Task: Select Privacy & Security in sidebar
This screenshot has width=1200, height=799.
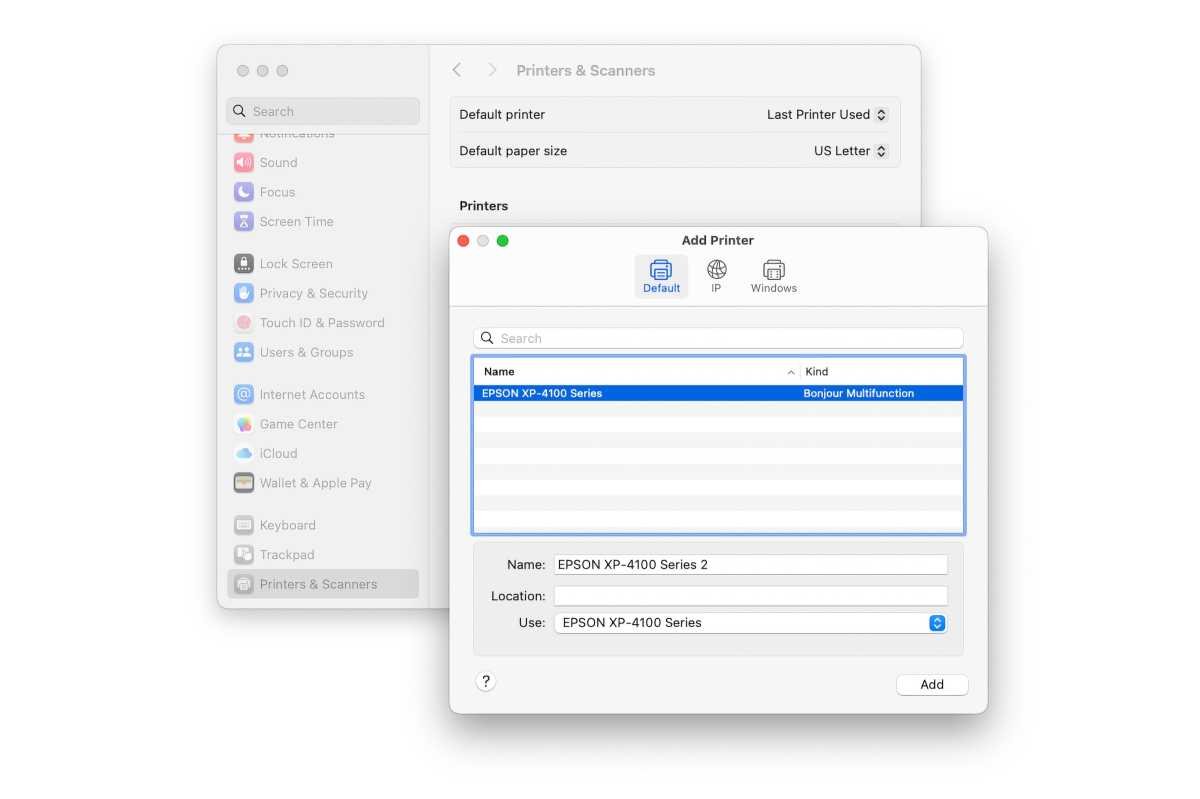Action: pyautogui.click(x=313, y=293)
